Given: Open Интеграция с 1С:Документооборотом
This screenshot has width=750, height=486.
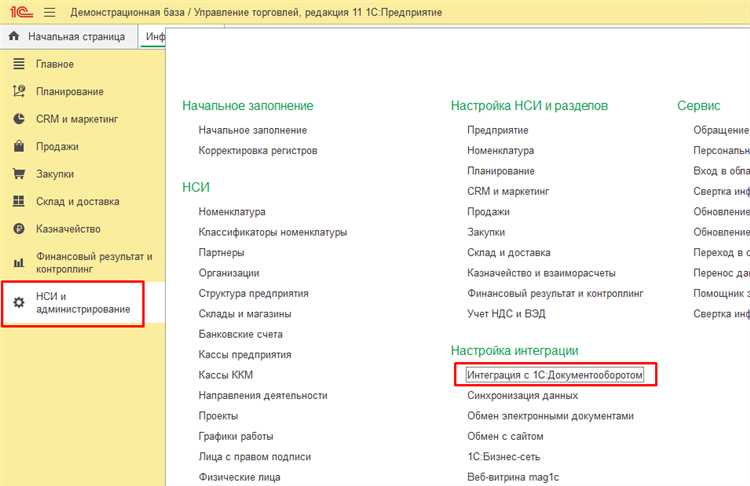Looking at the screenshot, I should (x=555, y=375).
